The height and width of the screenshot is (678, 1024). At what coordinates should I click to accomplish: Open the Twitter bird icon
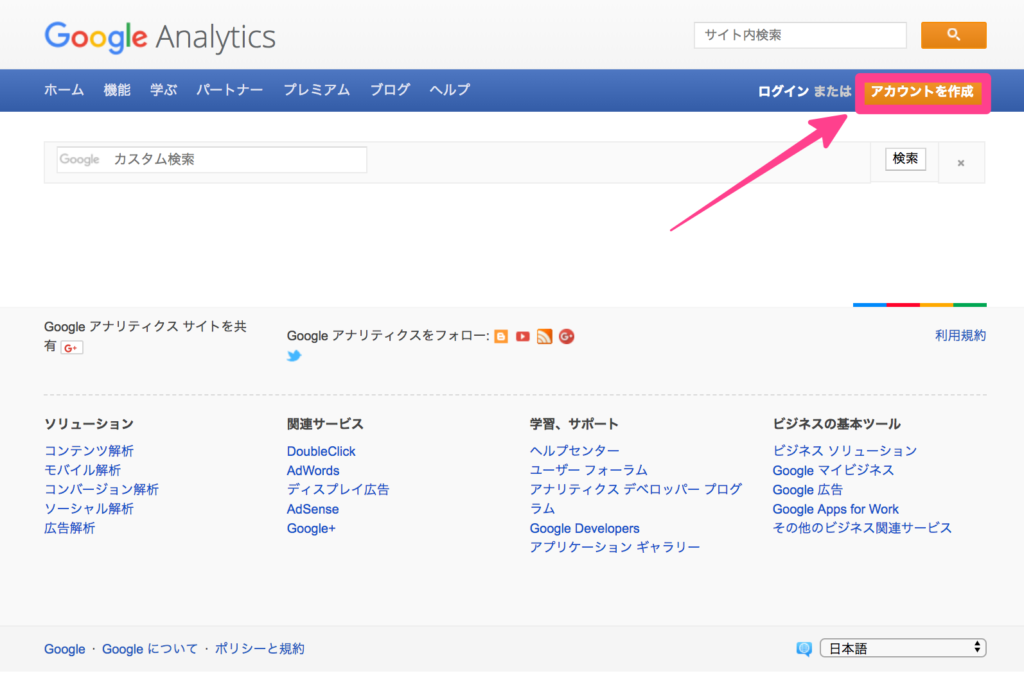(x=294, y=356)
